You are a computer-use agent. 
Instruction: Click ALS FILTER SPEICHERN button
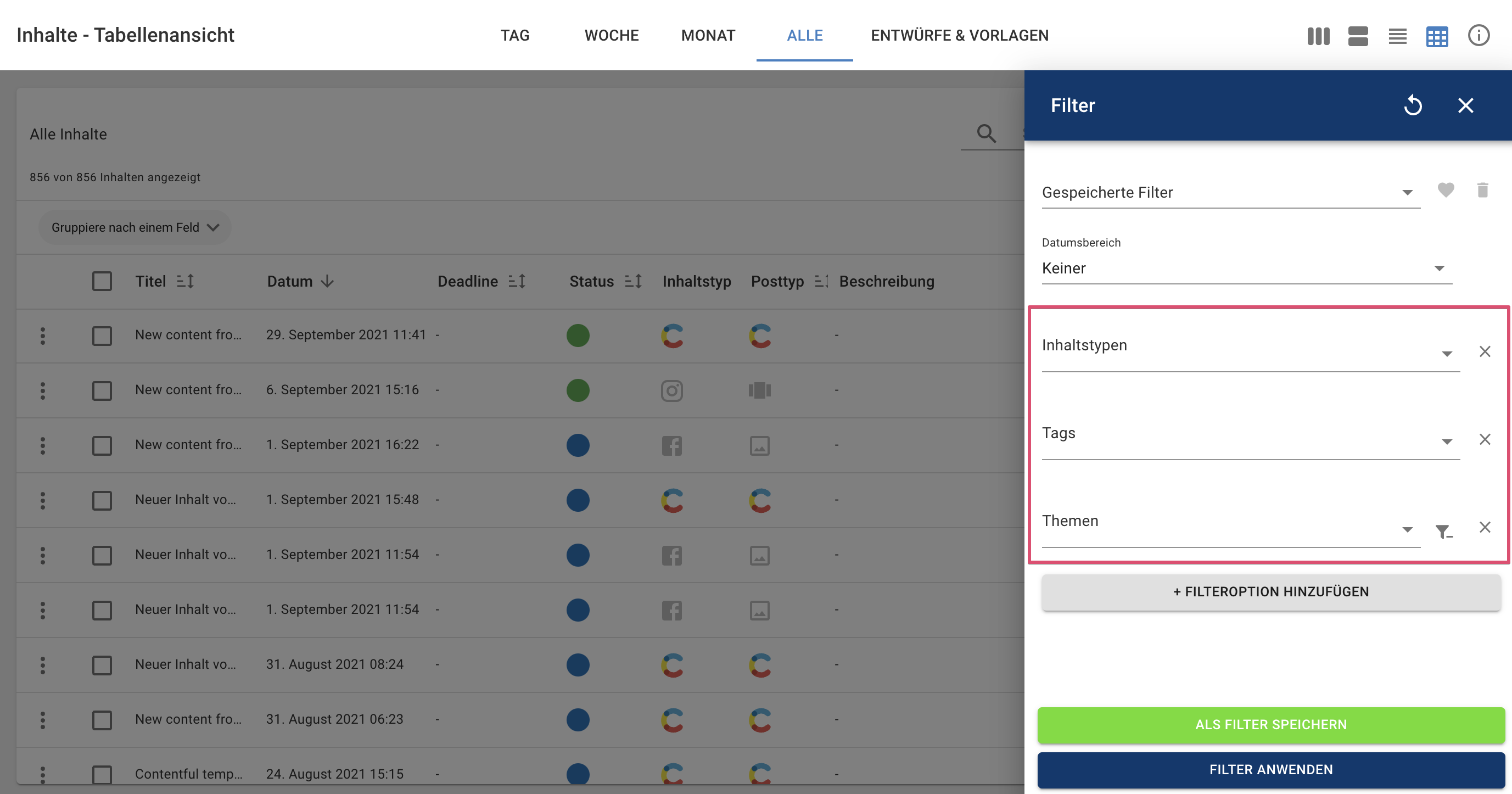(1271, 725)
